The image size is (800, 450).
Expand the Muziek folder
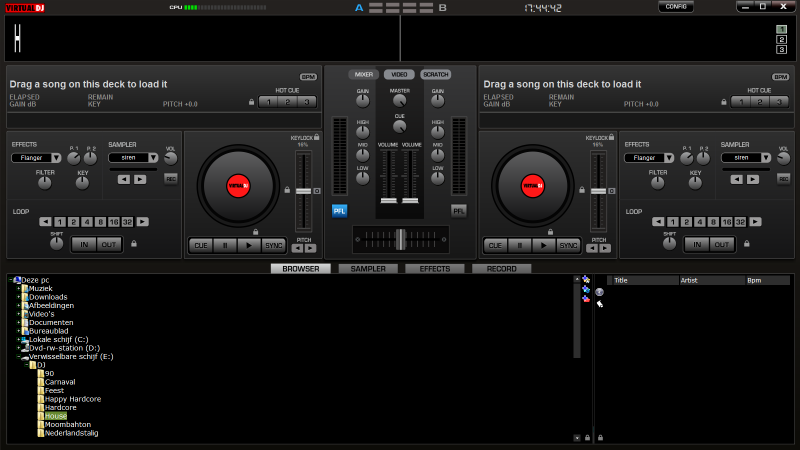pyautogui.click(x=19, y=289)
